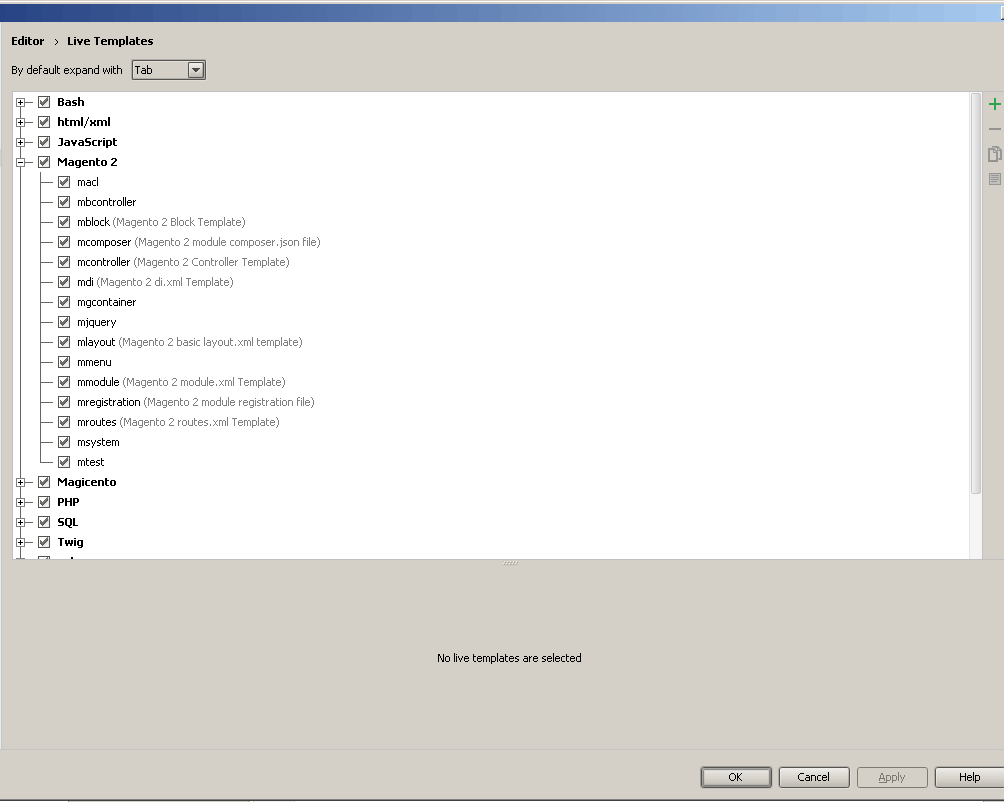Expand the html/xml group
This screenshot has height=802, width=1004.
(x=20, y=122)
